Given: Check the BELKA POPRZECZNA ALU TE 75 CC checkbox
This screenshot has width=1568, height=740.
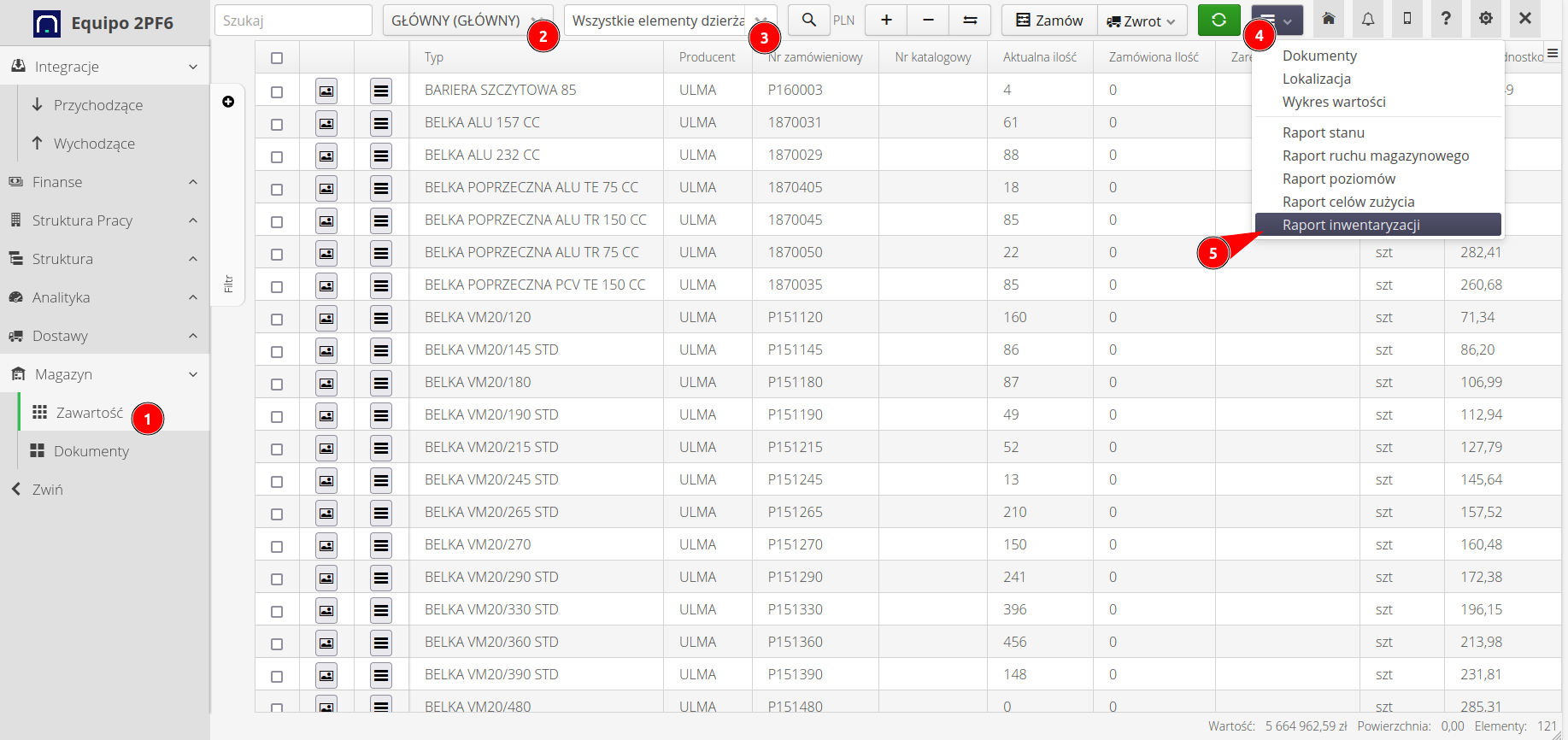Looking at the screenshot, I should (x=277, y=189).
